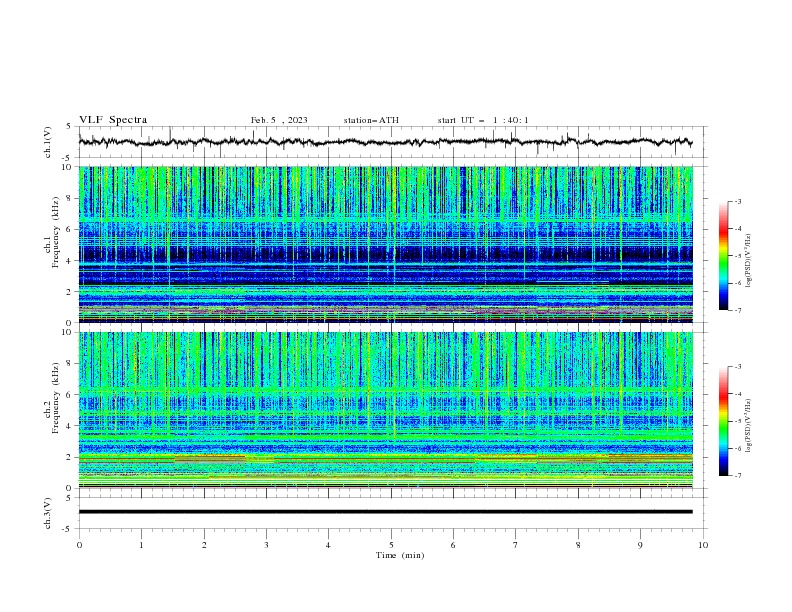Click the ch.2 'log(PSD)(V²/Hz)' colorbar label
Viewport: 792px width, 612px height.
(x=749, y=426)
